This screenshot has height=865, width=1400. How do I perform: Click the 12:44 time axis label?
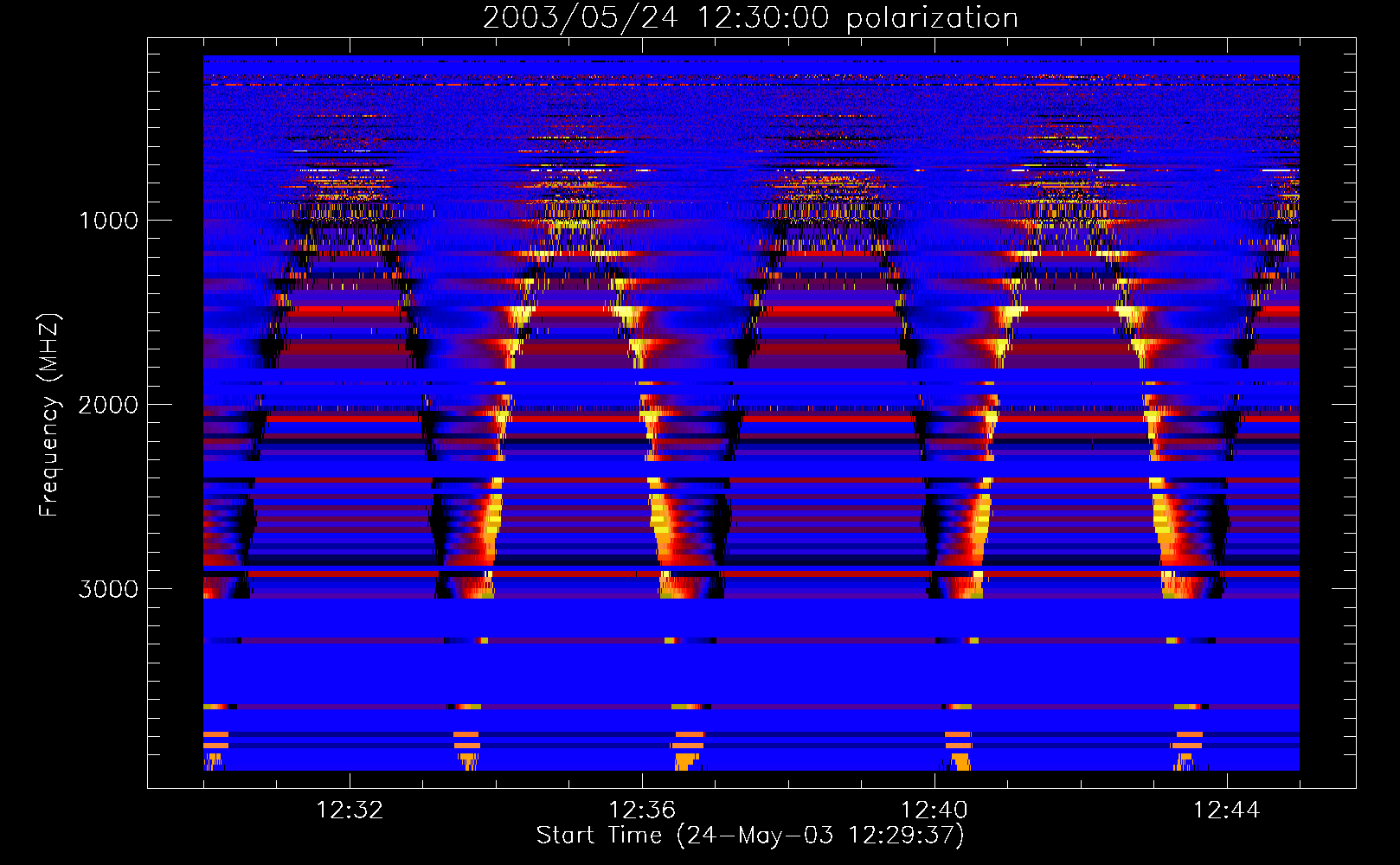tap(1227, 811)
